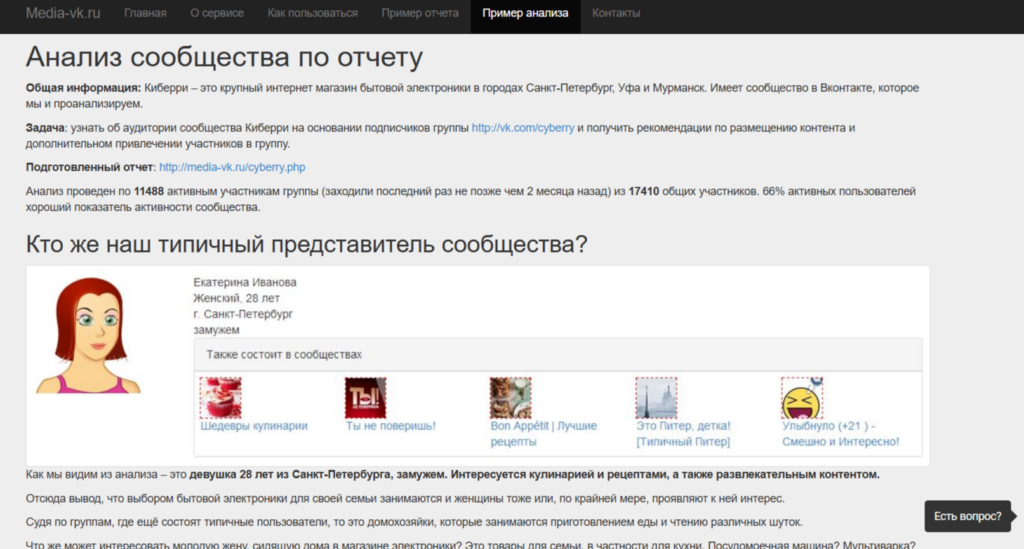Open the Главная menu item
1024x549 pixels.
[145, 13]
